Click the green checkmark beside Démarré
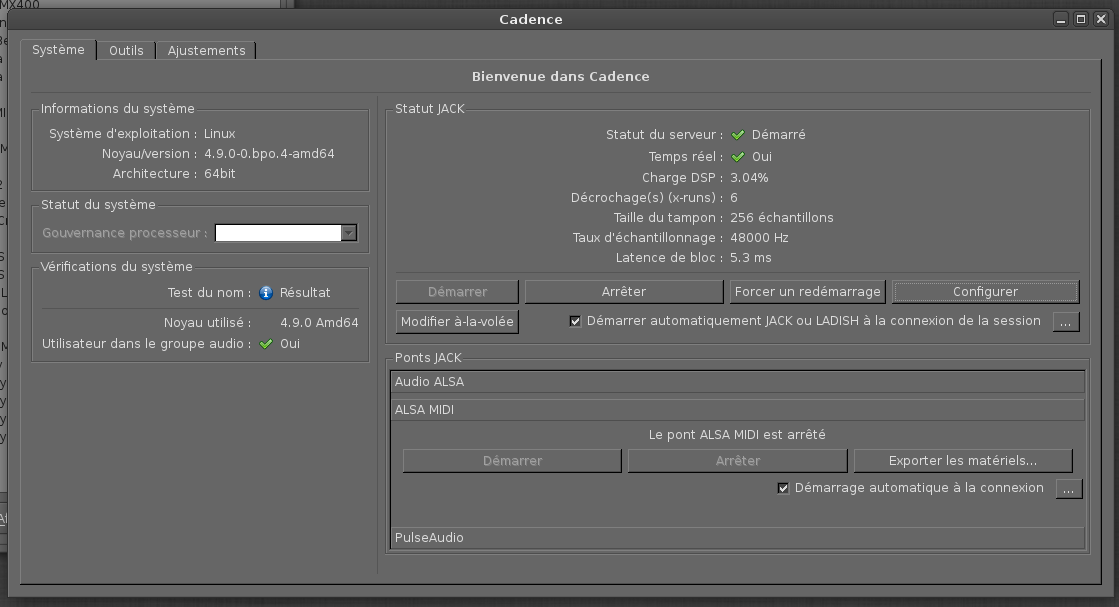The image size is (1119, 607). (x=738, y=135)
